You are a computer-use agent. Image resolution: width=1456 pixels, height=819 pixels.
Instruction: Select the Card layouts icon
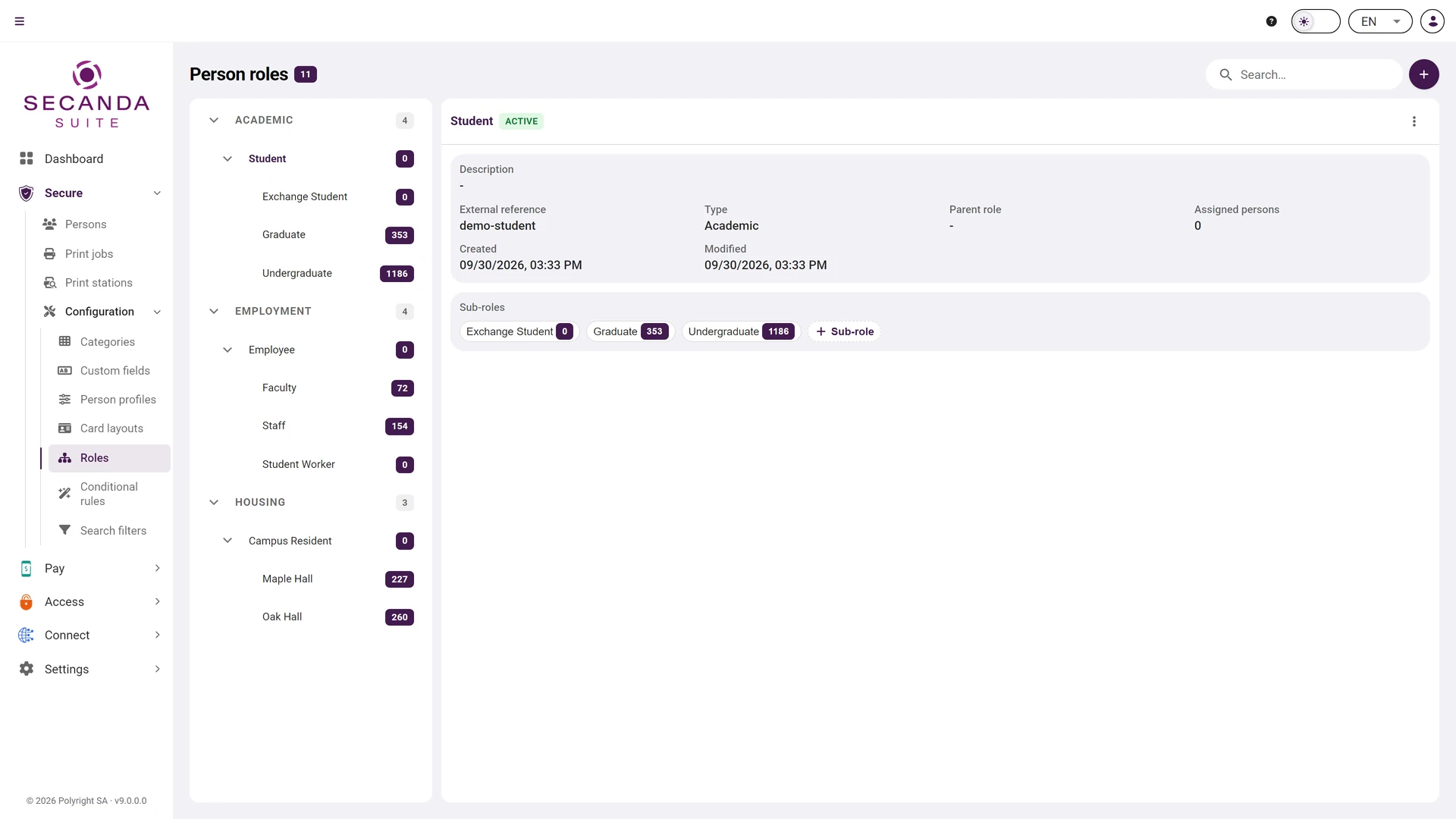pos(65,428)
